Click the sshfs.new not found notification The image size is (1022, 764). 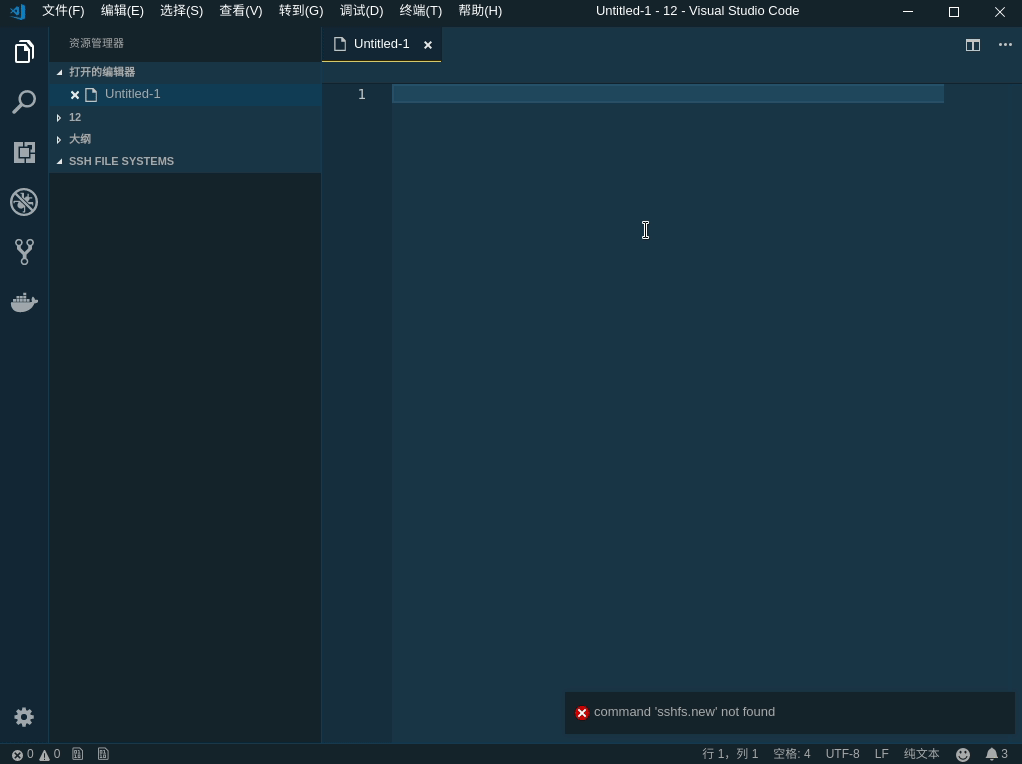pyautogui.click(x=789, y=713)
